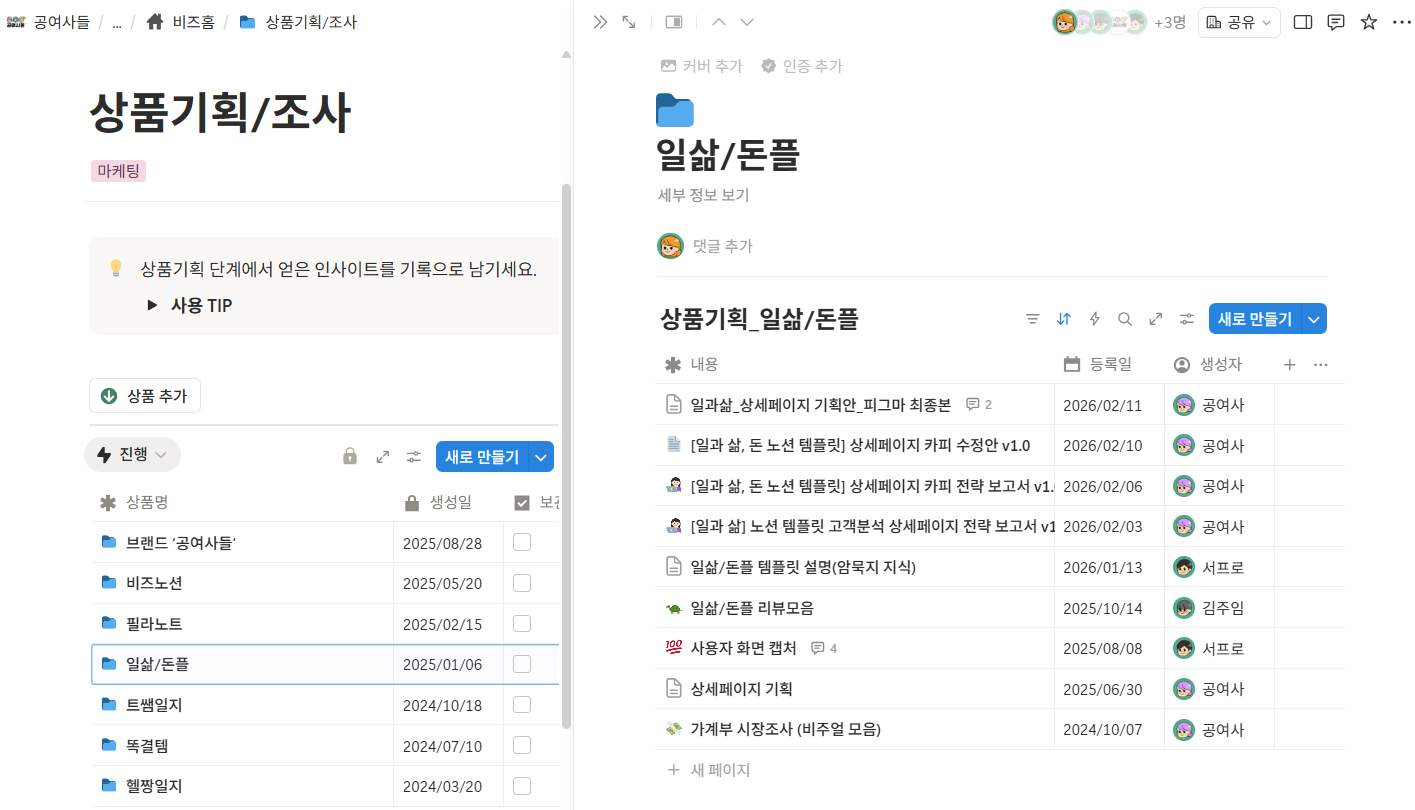Close the side peek with double chevron icon
The width and height of the screenshot is (1415, 810).
[600, 22]
